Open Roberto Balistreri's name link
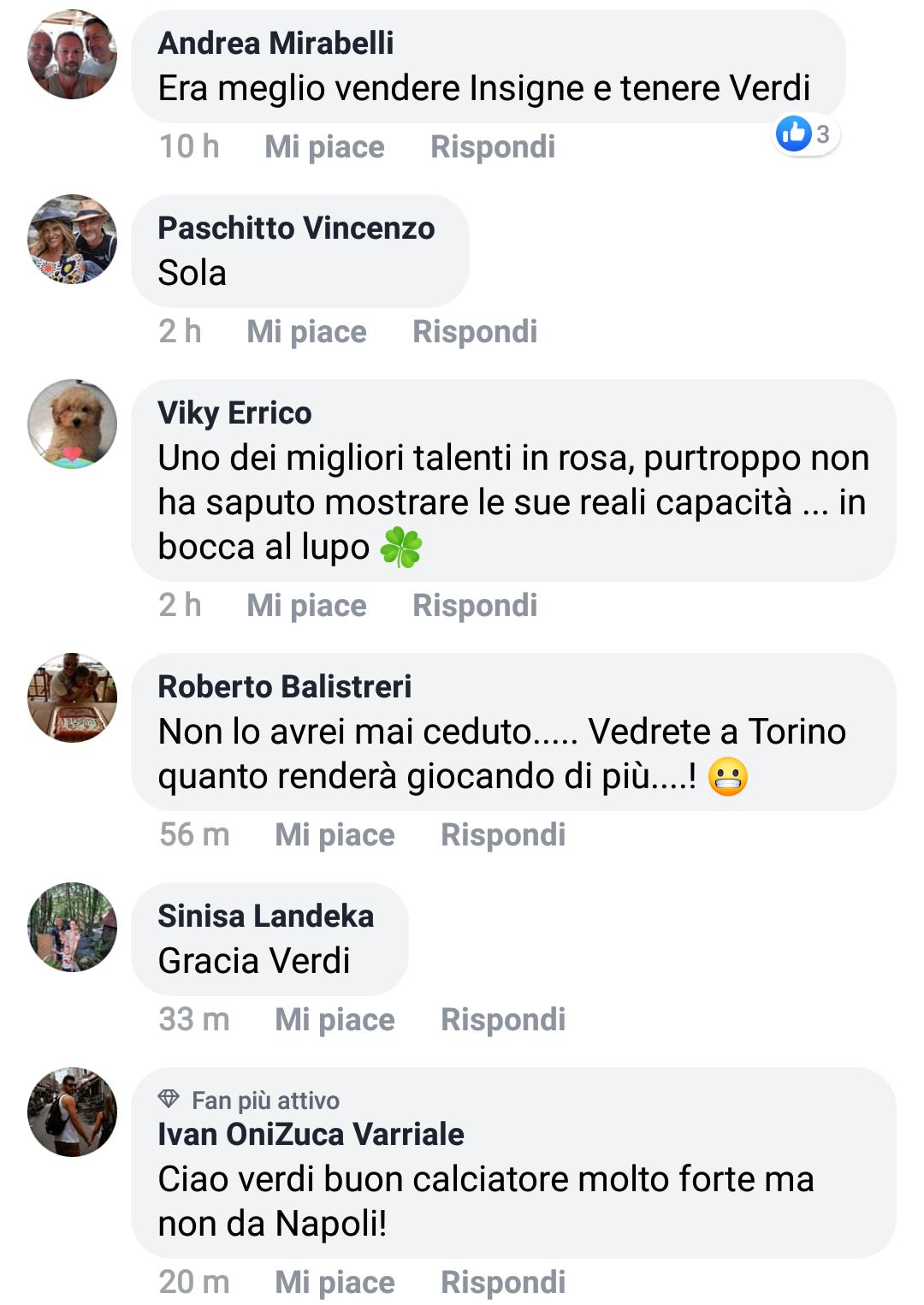924x1305 pixels. coord(285,687)
